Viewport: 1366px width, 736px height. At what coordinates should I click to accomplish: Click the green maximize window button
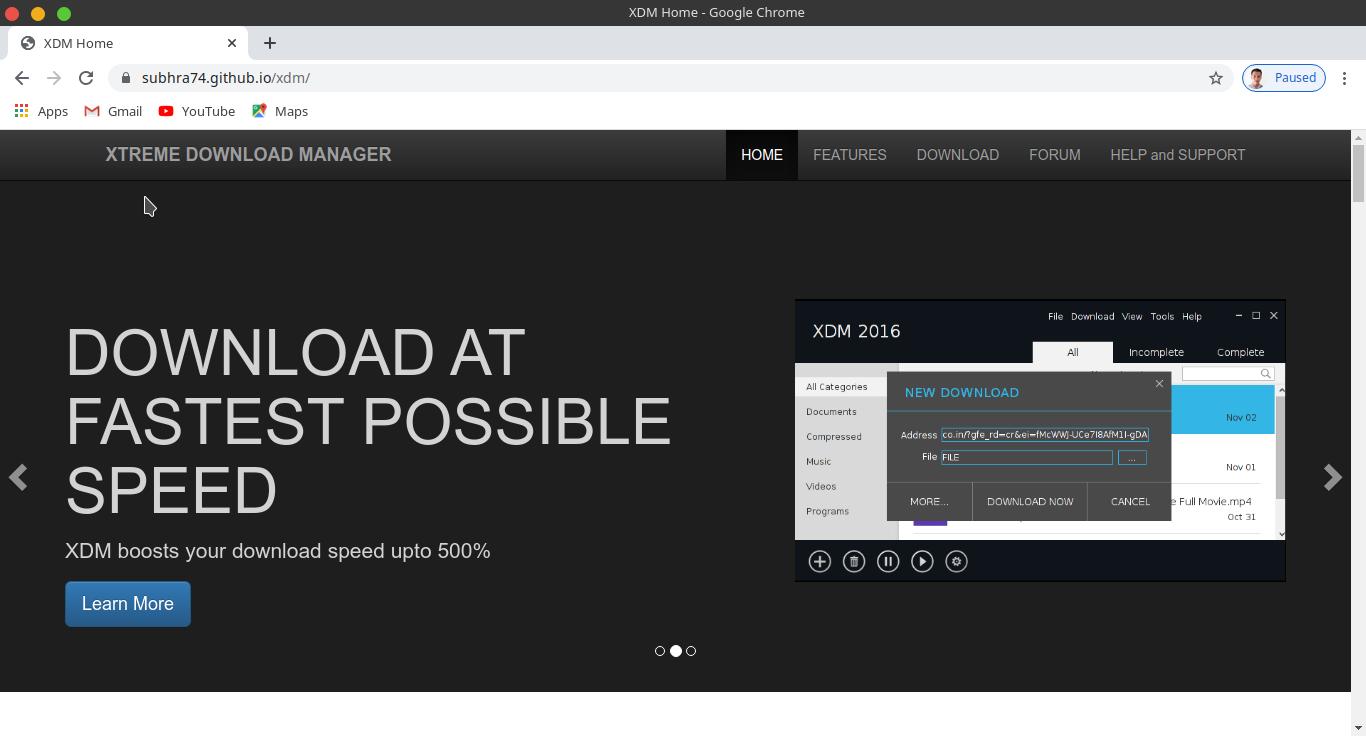click(64, 13)
